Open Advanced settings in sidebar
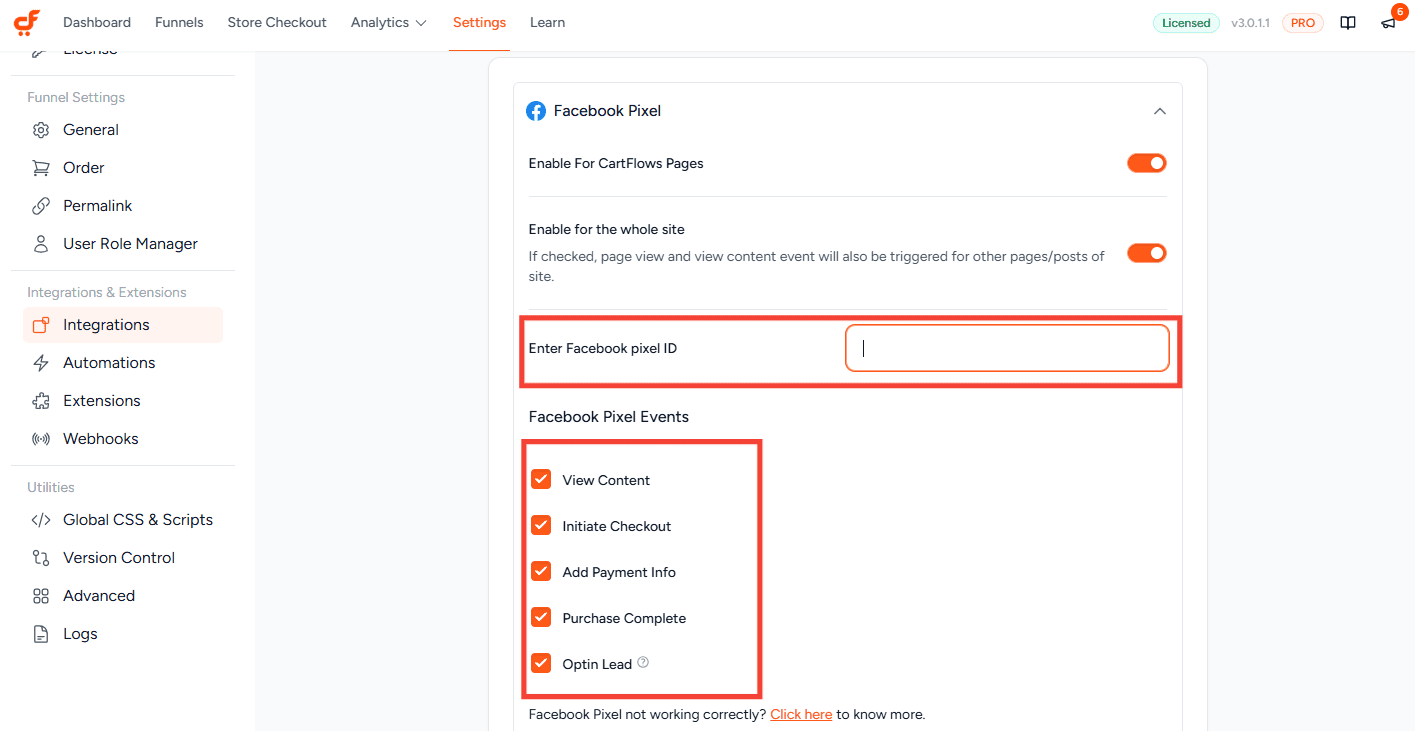Image resolution: width=1415 pixels, height=731 pixels. [123, 596]
